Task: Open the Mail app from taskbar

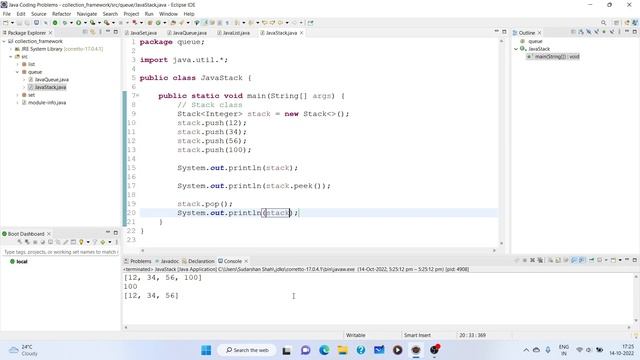Action: click(x=379, y=350)
